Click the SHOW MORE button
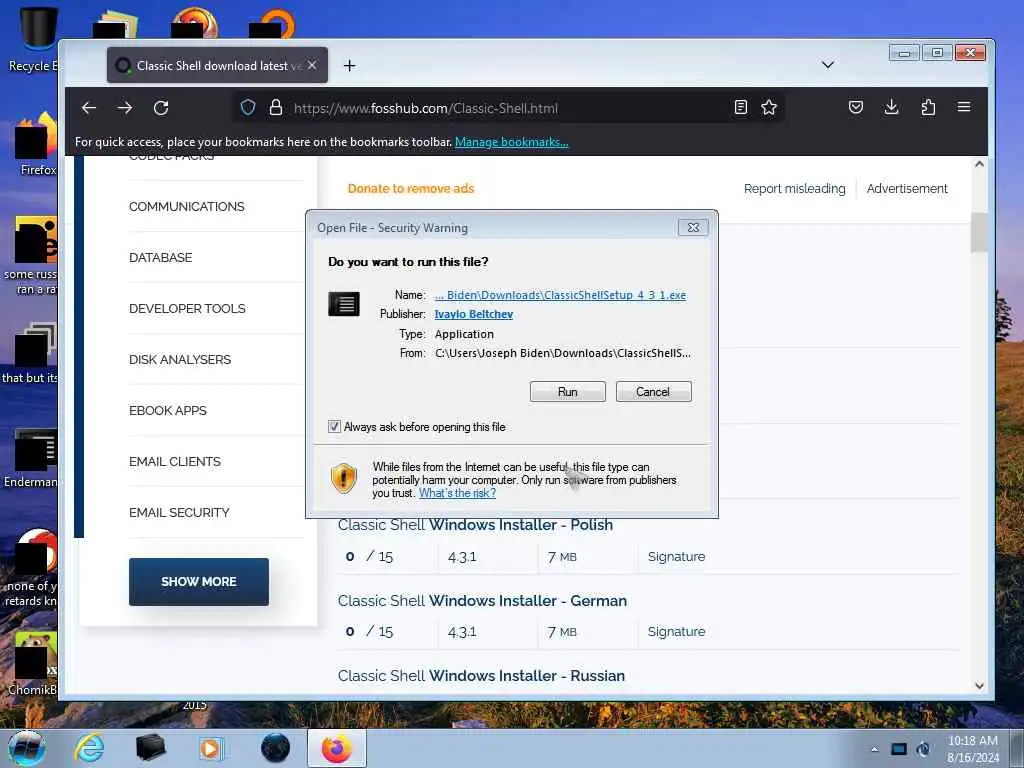The image size is (1024, 768). coord(199,581)
